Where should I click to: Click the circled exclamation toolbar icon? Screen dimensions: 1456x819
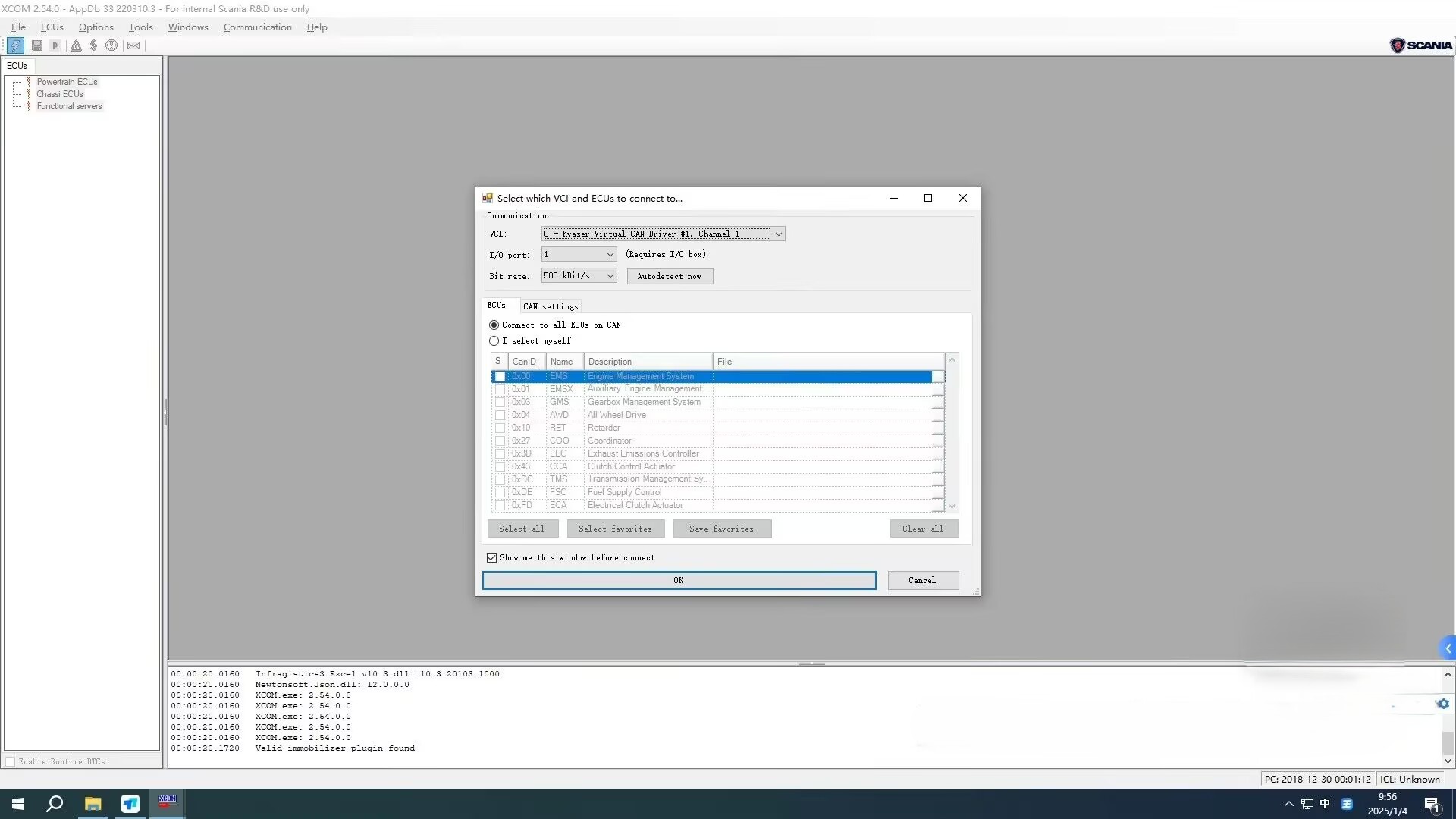coord(111,45)
